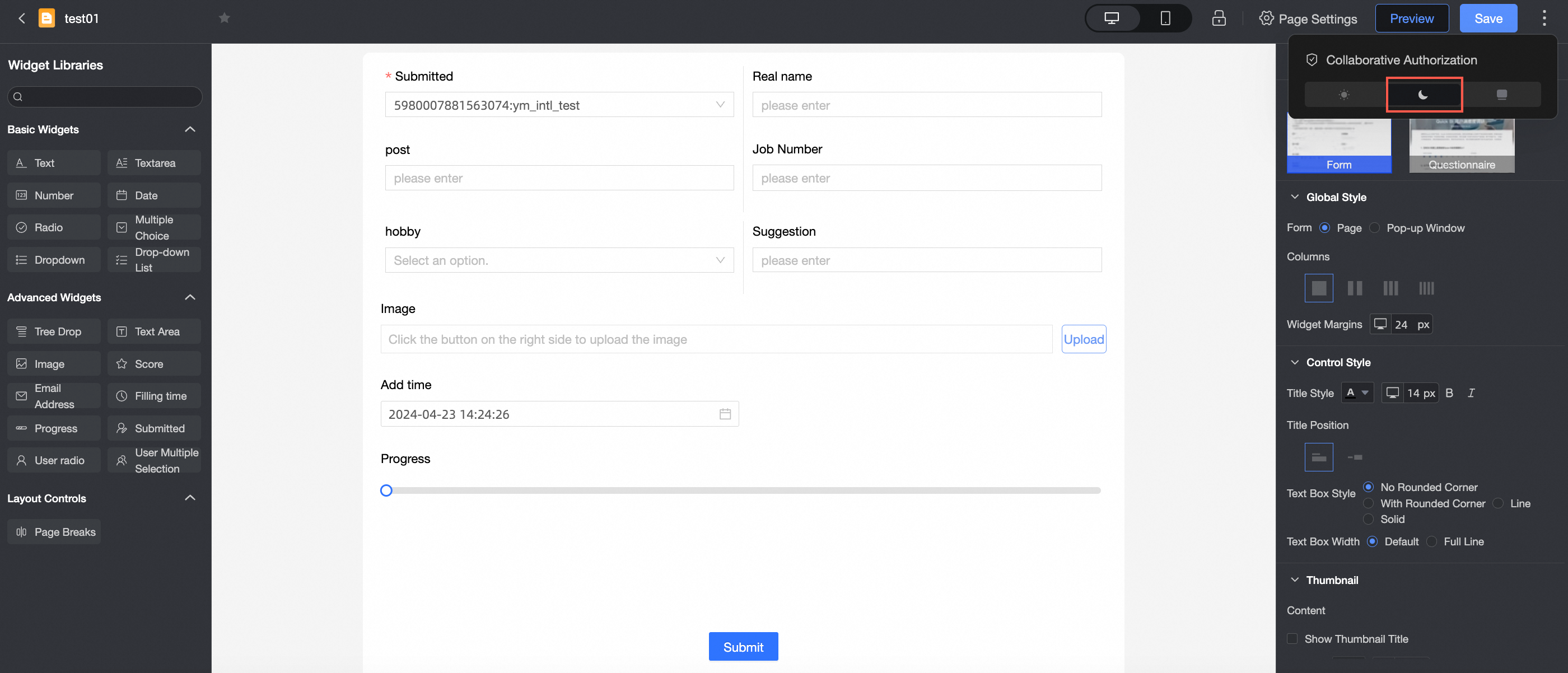Collapse the Global Style section

tap(1295, 197)
